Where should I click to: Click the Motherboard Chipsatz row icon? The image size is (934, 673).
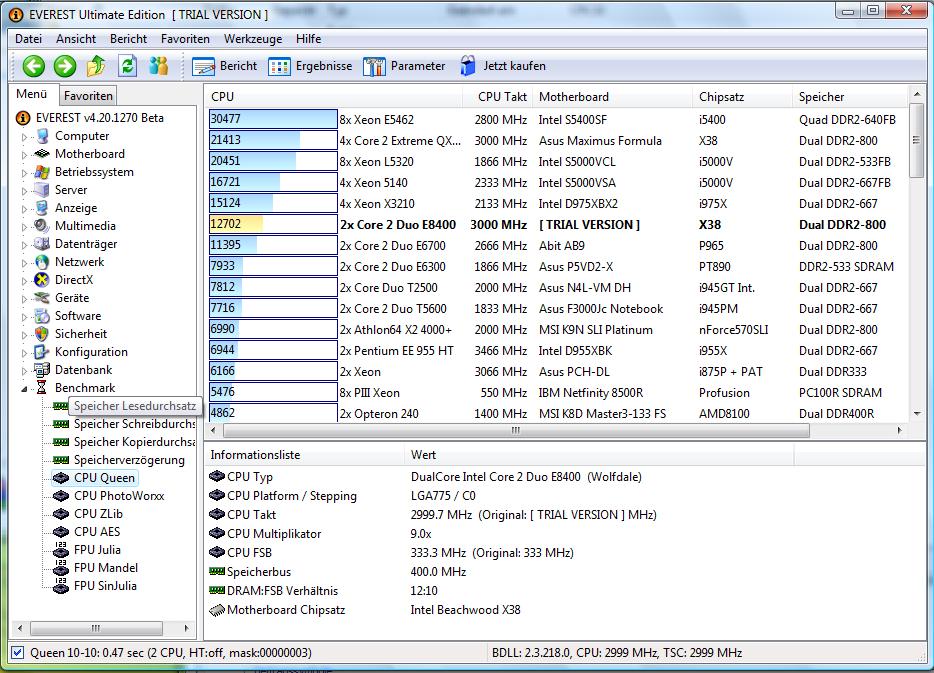[x=217, y=610]
